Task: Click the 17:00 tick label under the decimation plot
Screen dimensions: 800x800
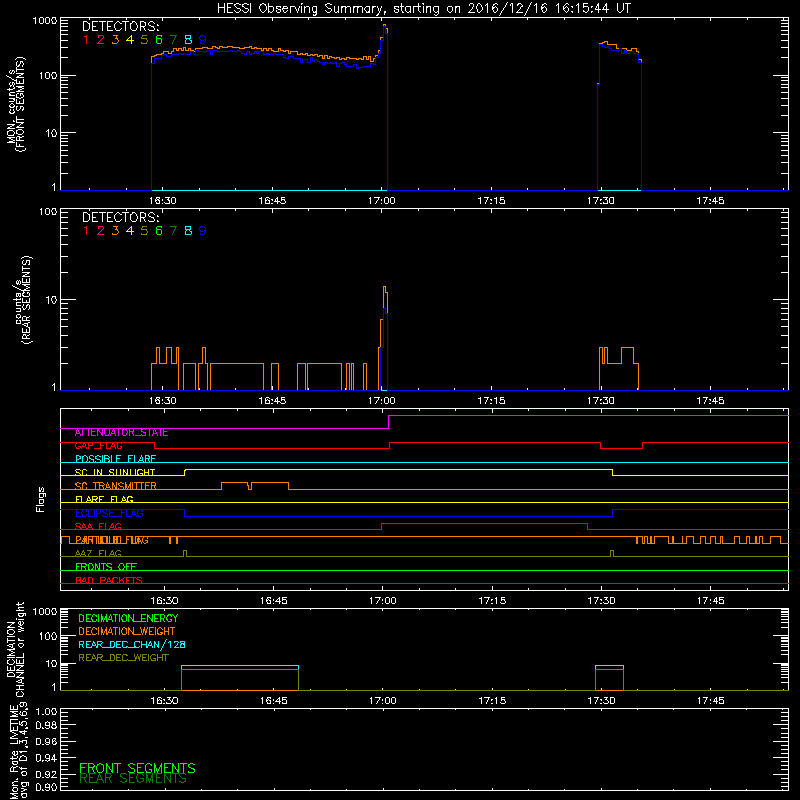Action: [383, 701]
